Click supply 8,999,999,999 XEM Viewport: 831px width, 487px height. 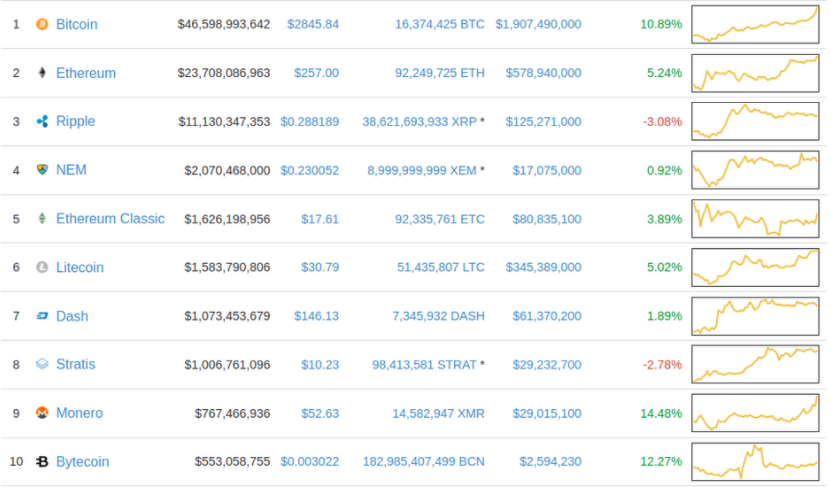[x=422, y=170]
